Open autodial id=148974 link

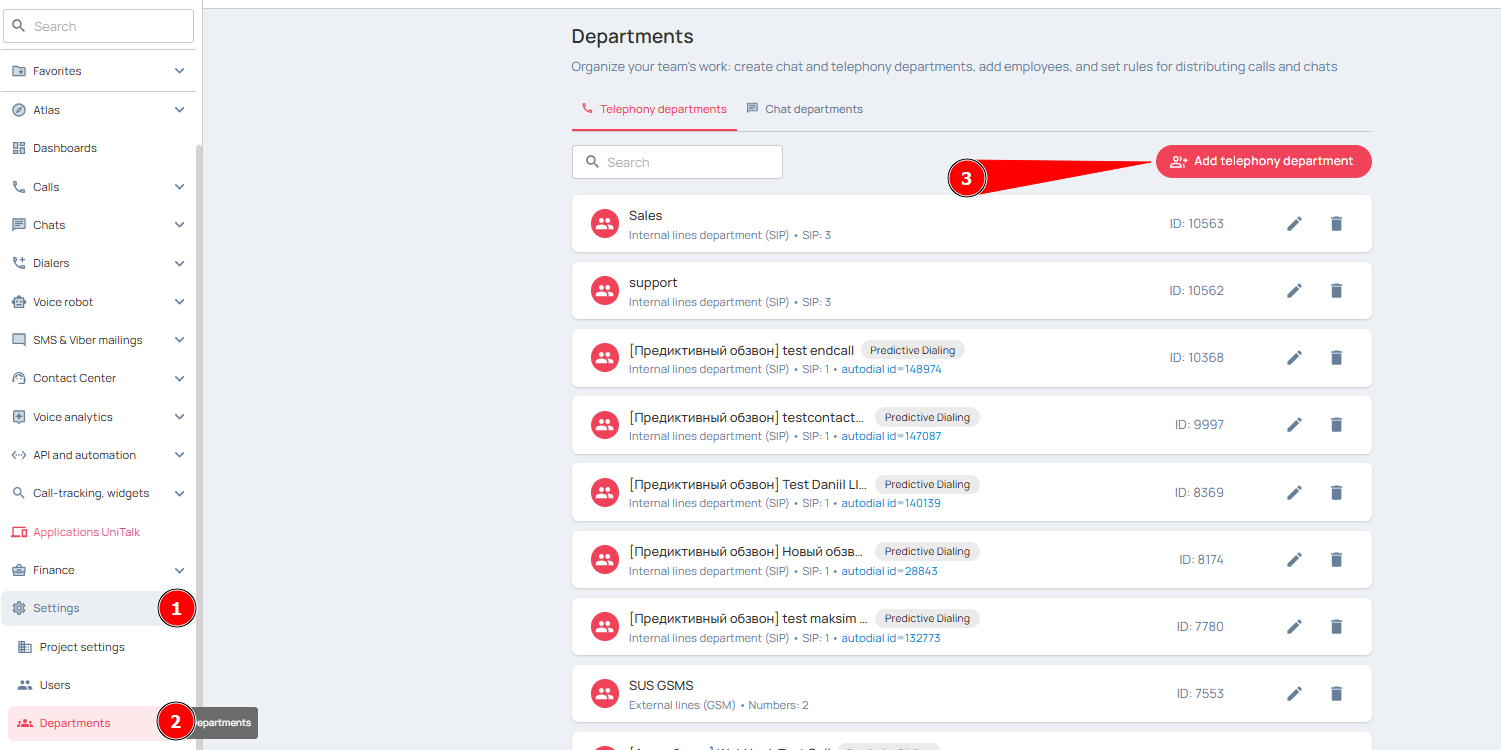tap(891, 369)
